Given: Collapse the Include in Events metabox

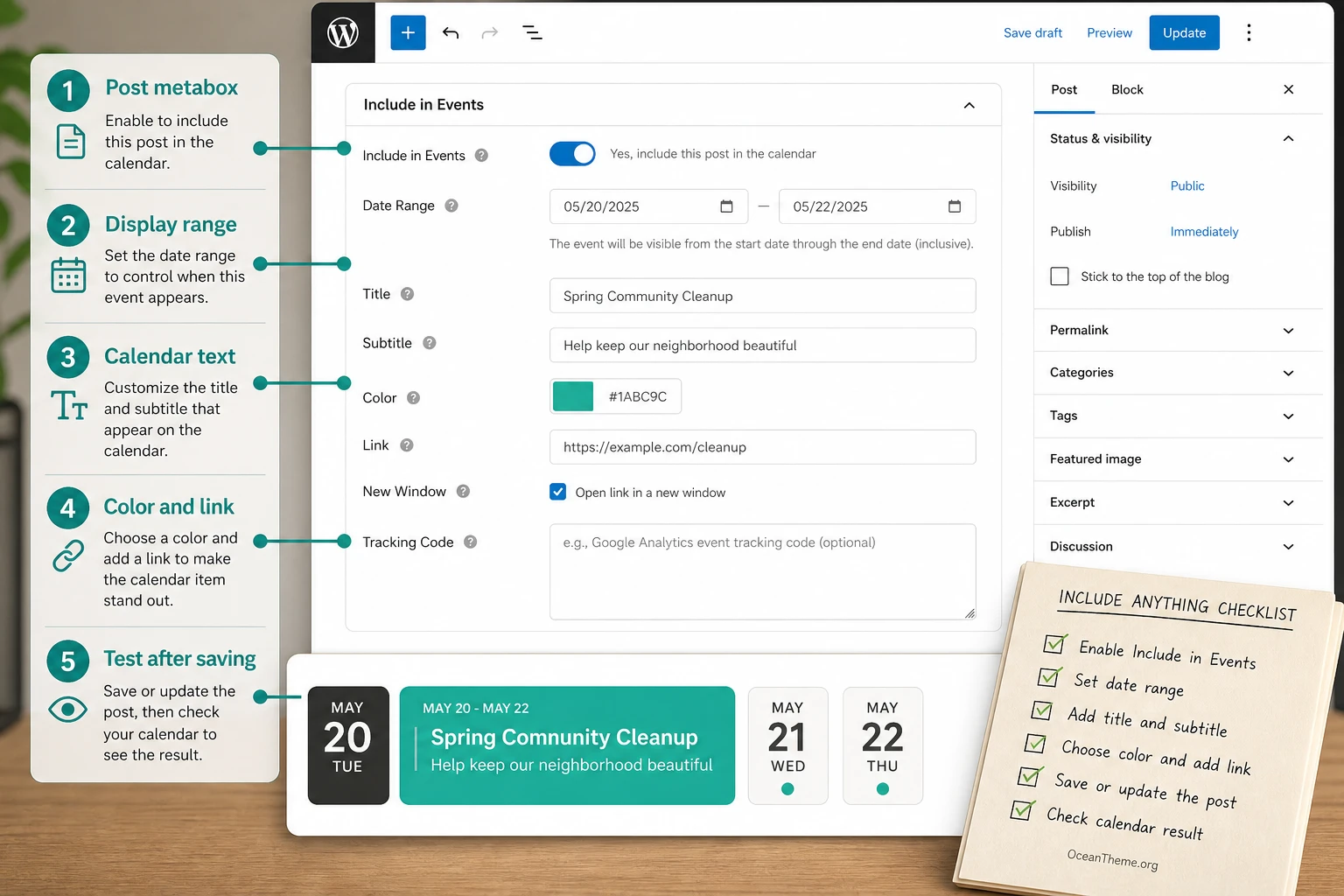Looking at the screenshot, I should pos(969,105).
